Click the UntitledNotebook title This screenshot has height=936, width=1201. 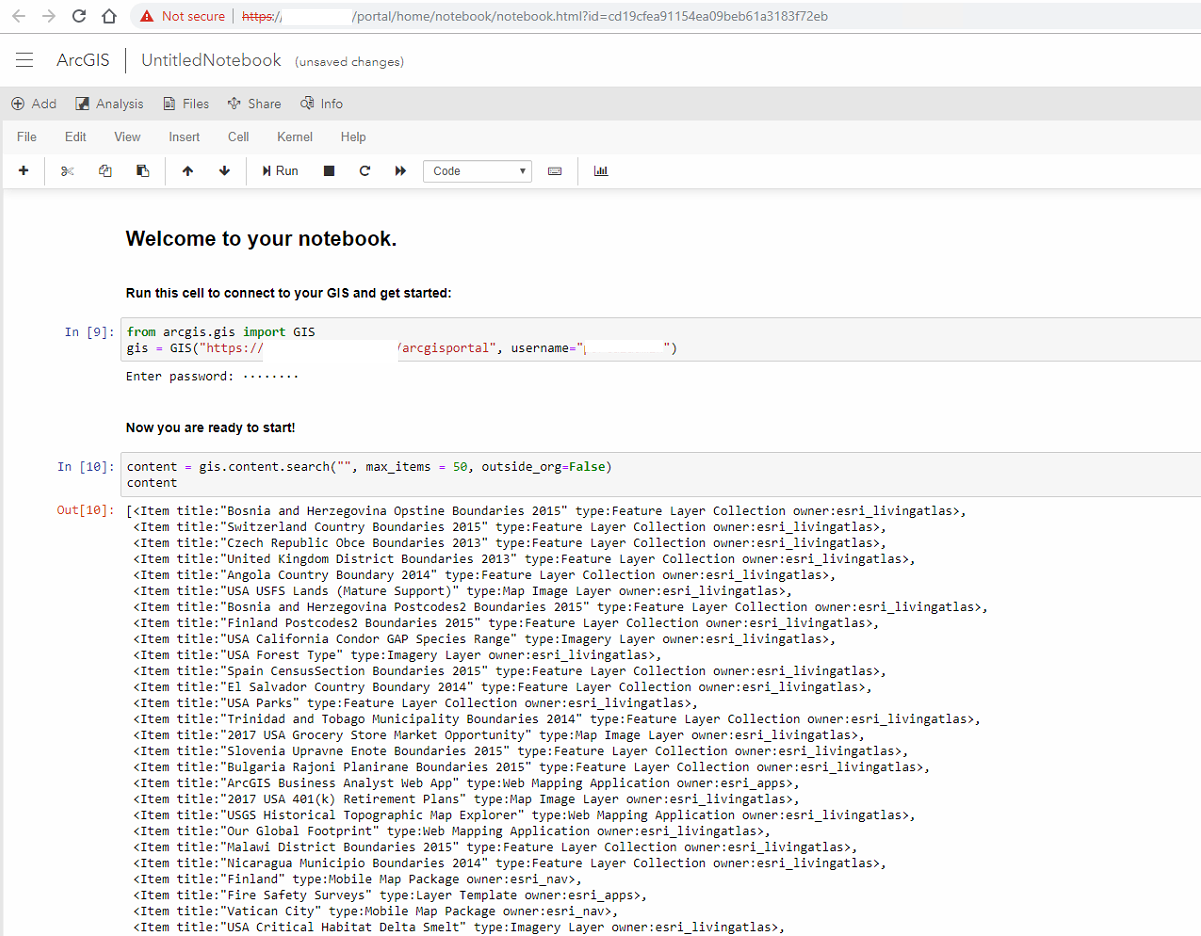(211, 60)
